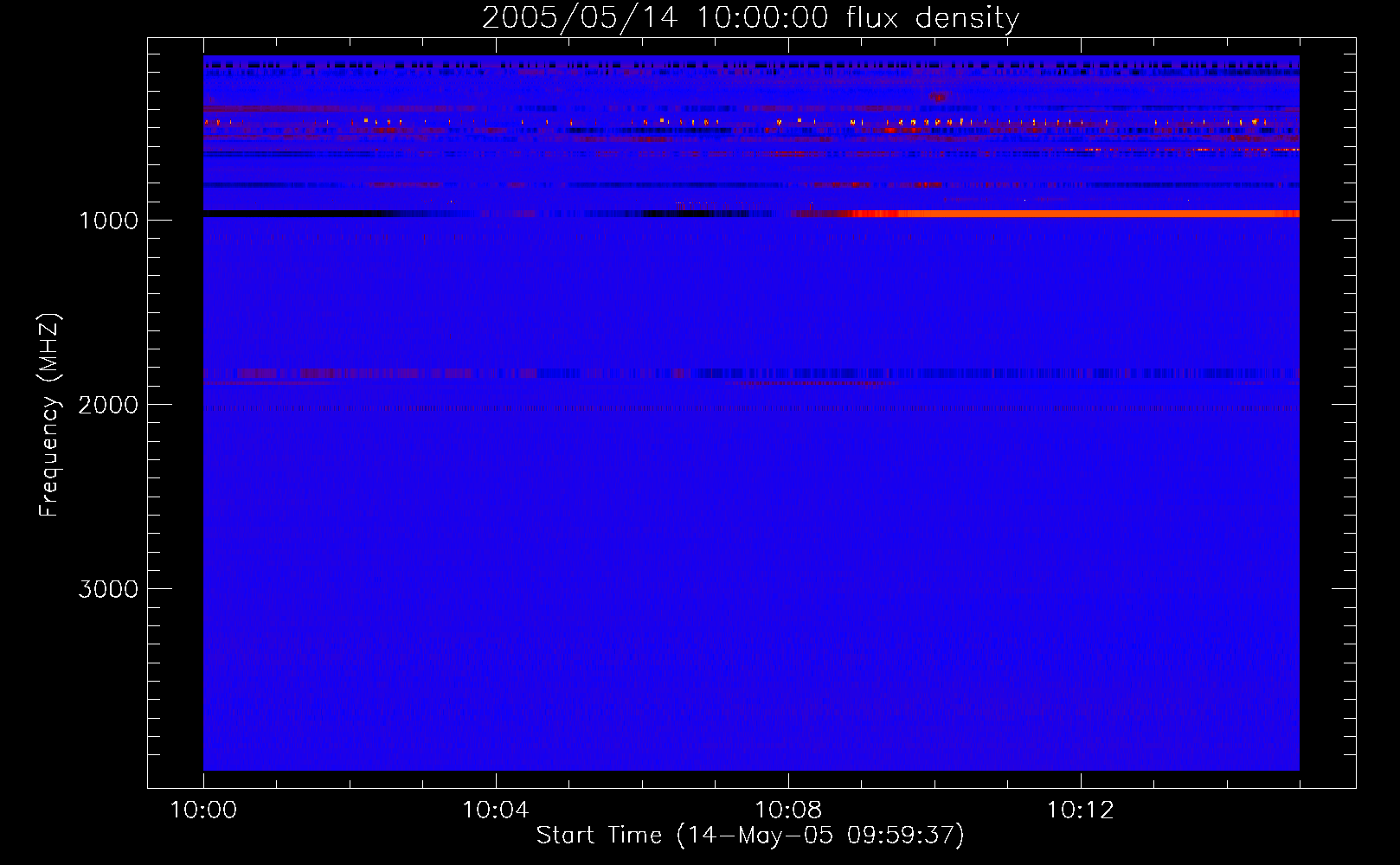Click the 3000 frequency tick label
This screenshot has width=1400, height=865.
108,589
